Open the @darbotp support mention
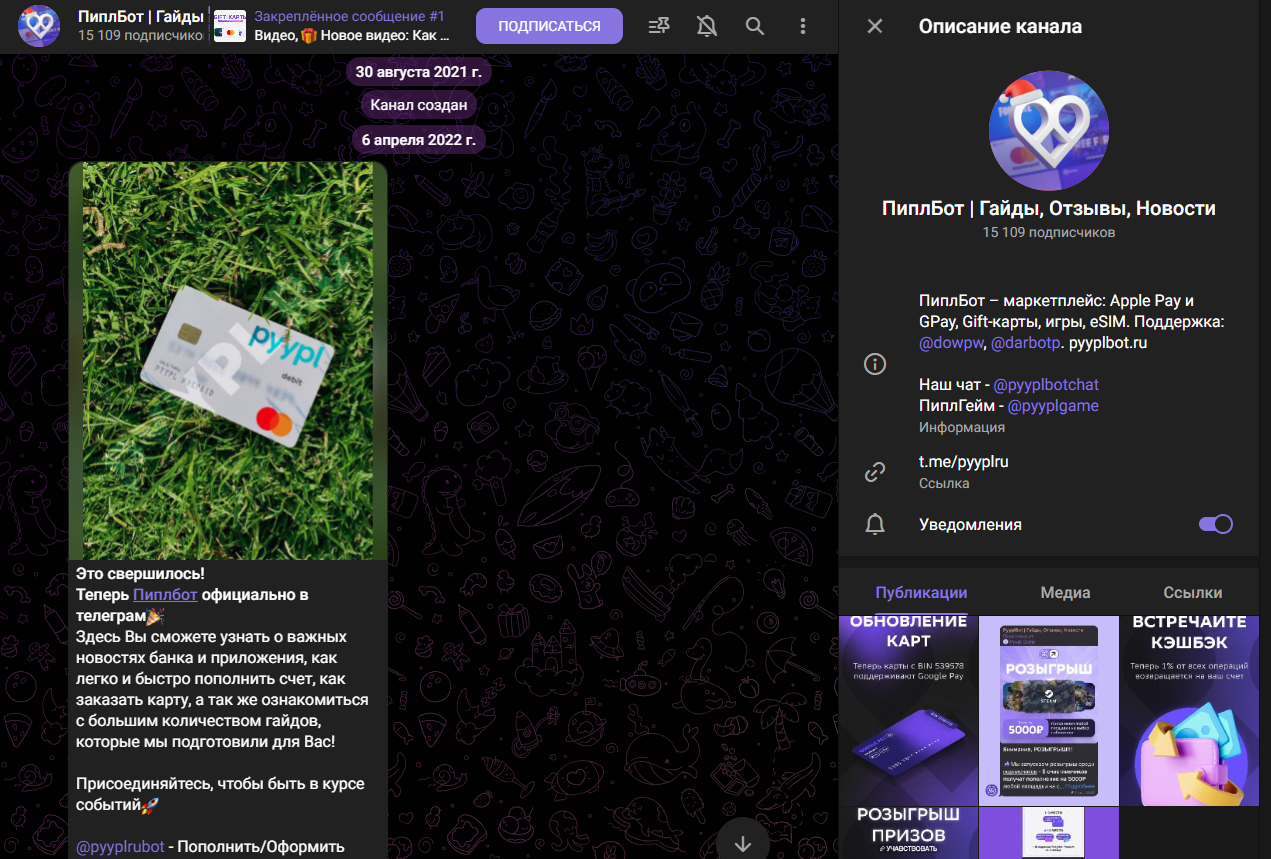This screenshot has height=859, width=1271. [1025, 343]
